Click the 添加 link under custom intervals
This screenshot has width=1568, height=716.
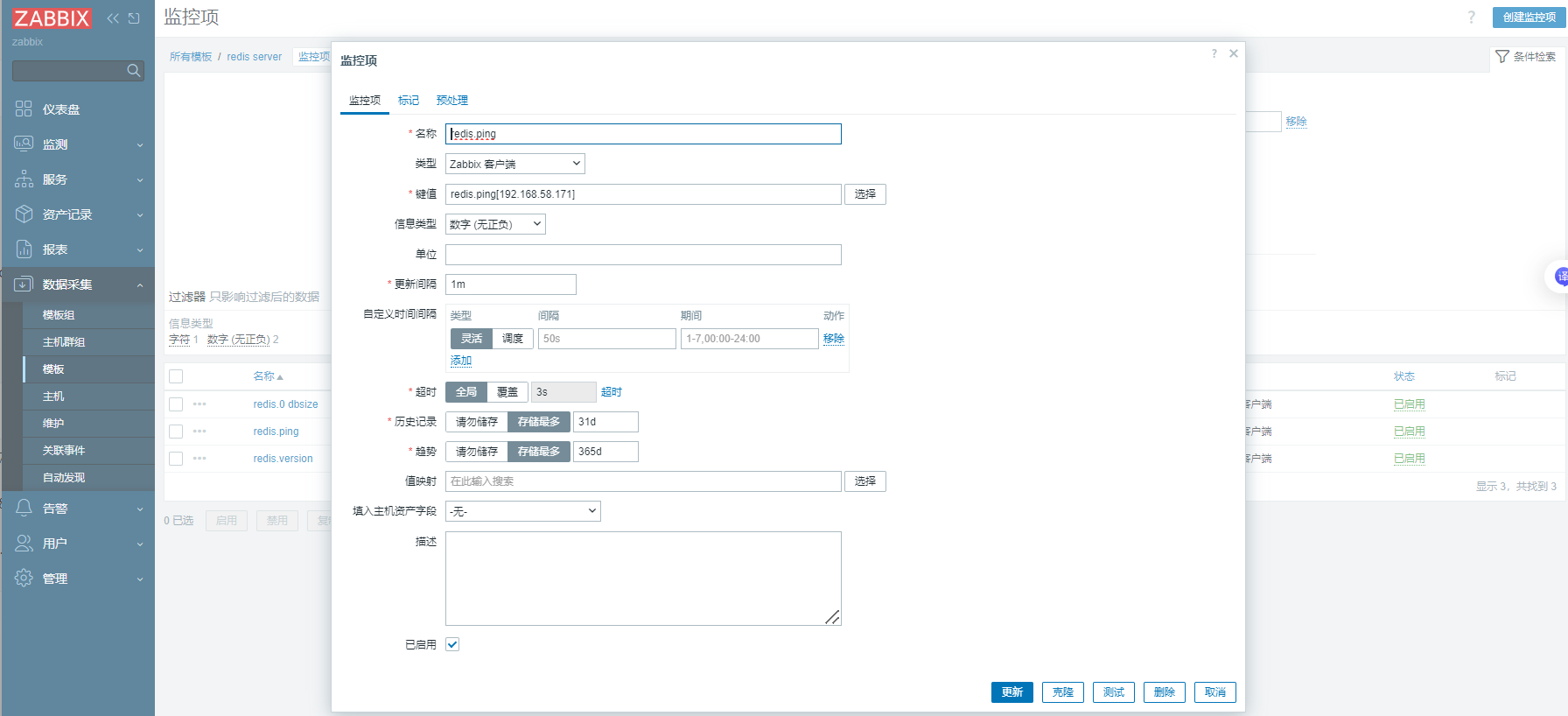click(461, 361)
